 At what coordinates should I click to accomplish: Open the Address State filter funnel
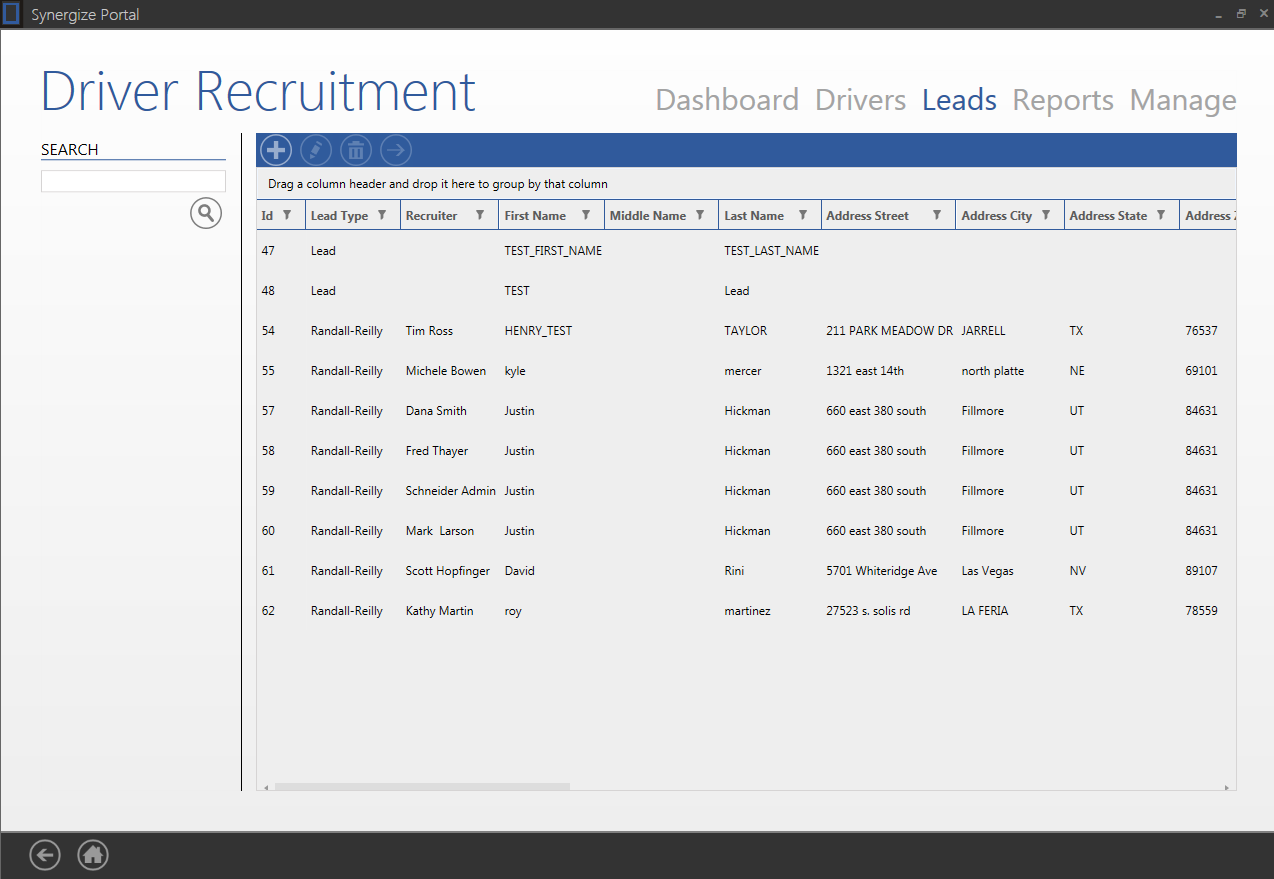tap(1161, 215)
